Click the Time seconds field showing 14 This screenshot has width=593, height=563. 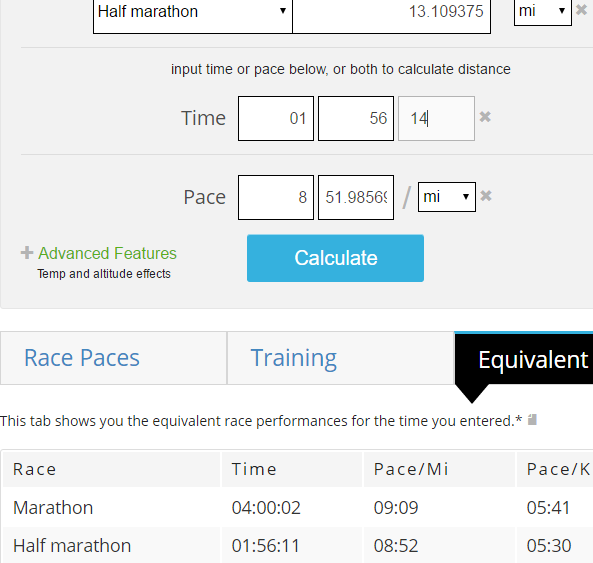coord(436,118)
